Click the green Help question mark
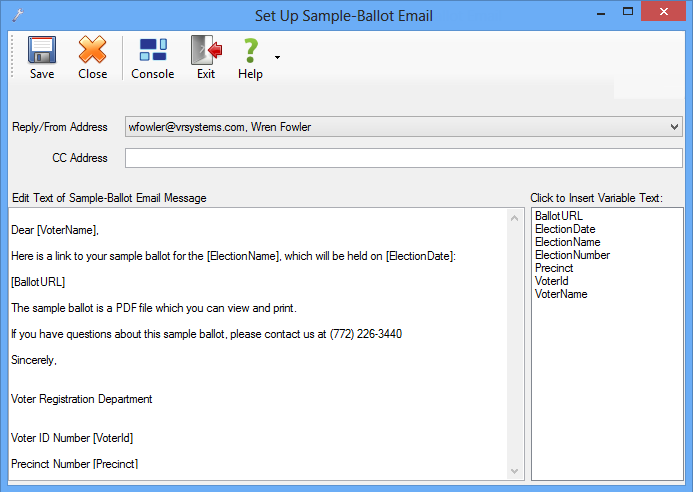This screenshot has height=492, width=693. click(251, 50)
